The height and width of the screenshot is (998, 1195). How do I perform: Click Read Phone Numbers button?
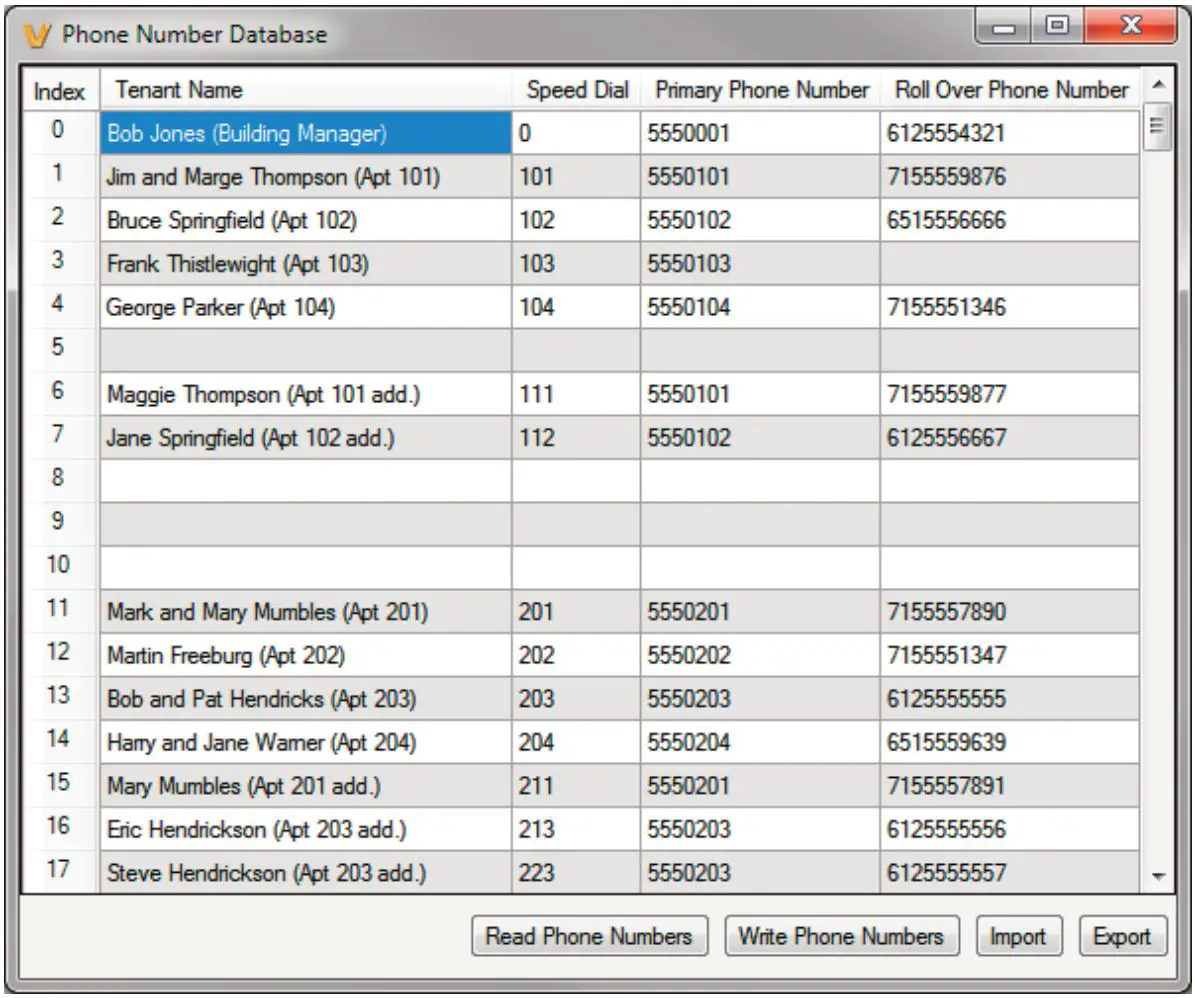[x=589, y=936]
